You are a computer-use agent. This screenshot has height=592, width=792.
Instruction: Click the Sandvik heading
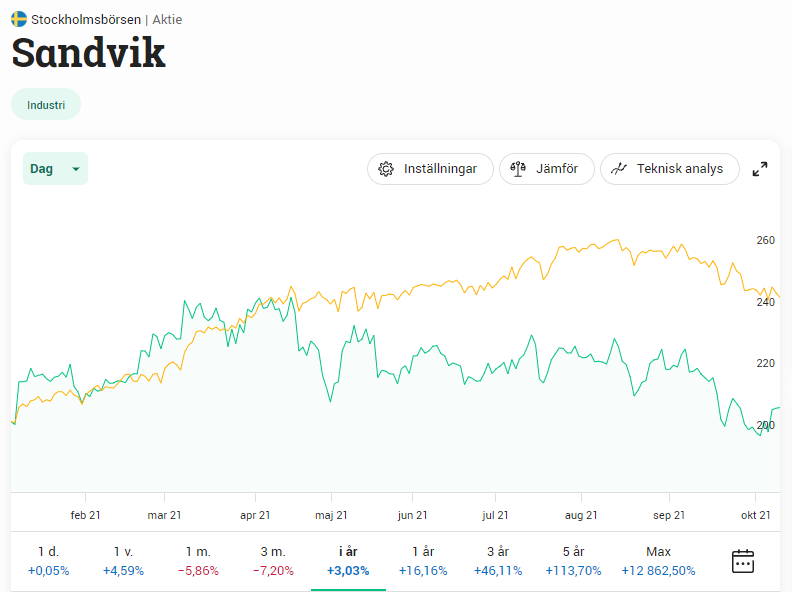(x=88, y=53)
